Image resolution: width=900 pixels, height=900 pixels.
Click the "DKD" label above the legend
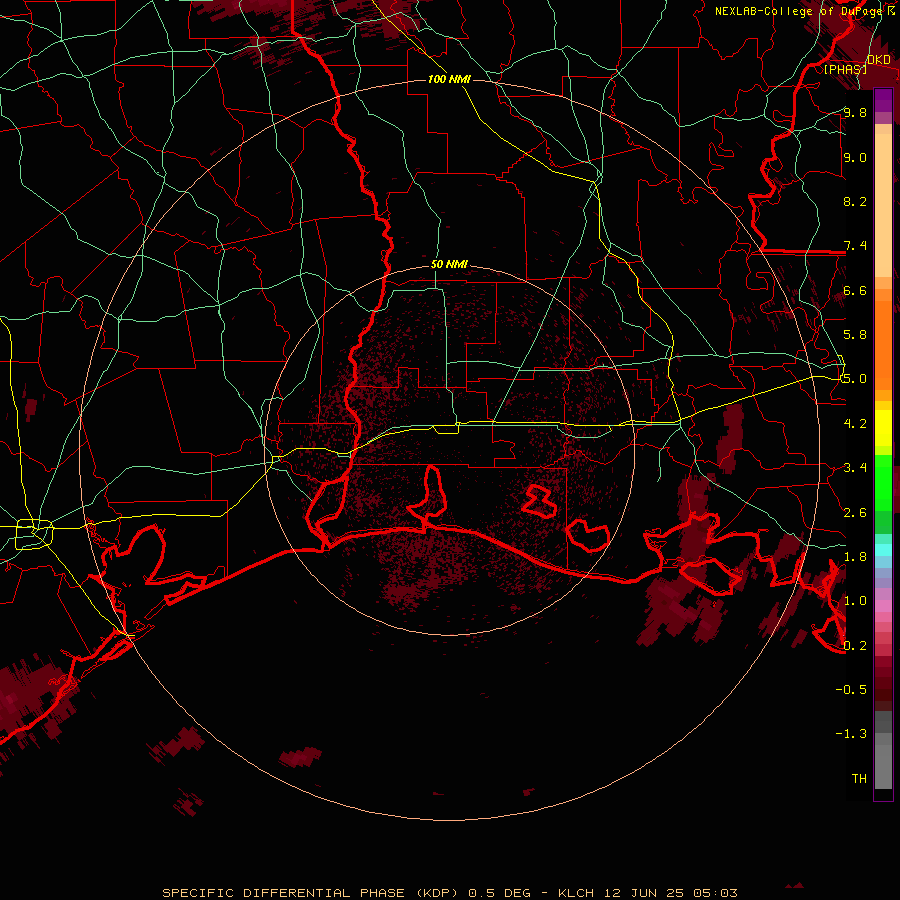click(x=879, y=60)
